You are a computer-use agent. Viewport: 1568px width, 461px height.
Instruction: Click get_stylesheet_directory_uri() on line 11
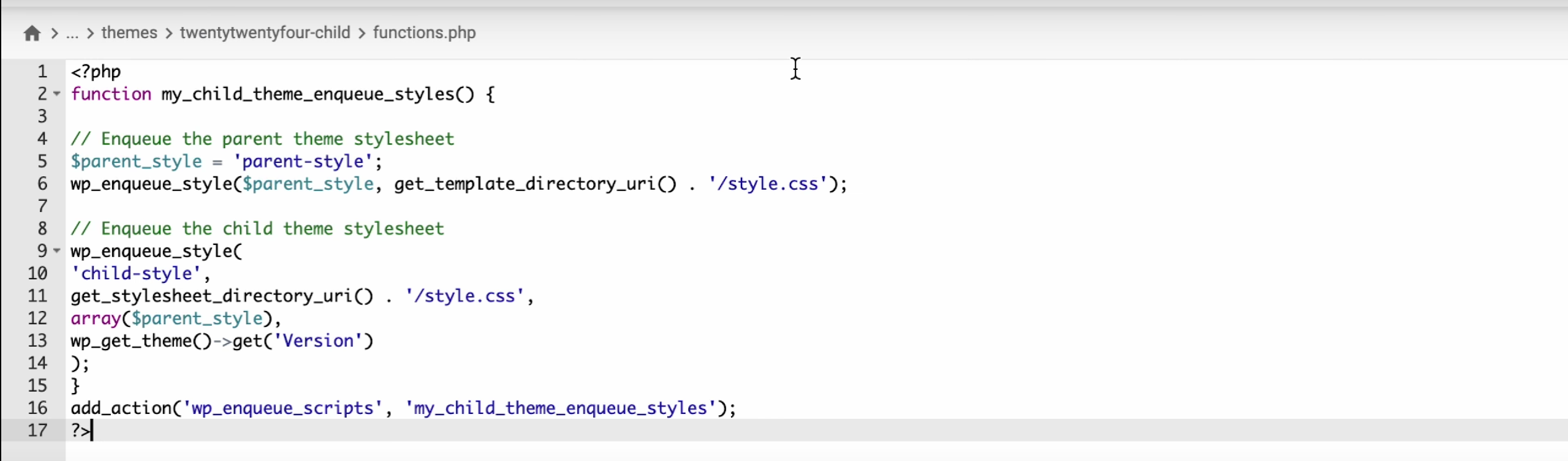coord(221,296)
